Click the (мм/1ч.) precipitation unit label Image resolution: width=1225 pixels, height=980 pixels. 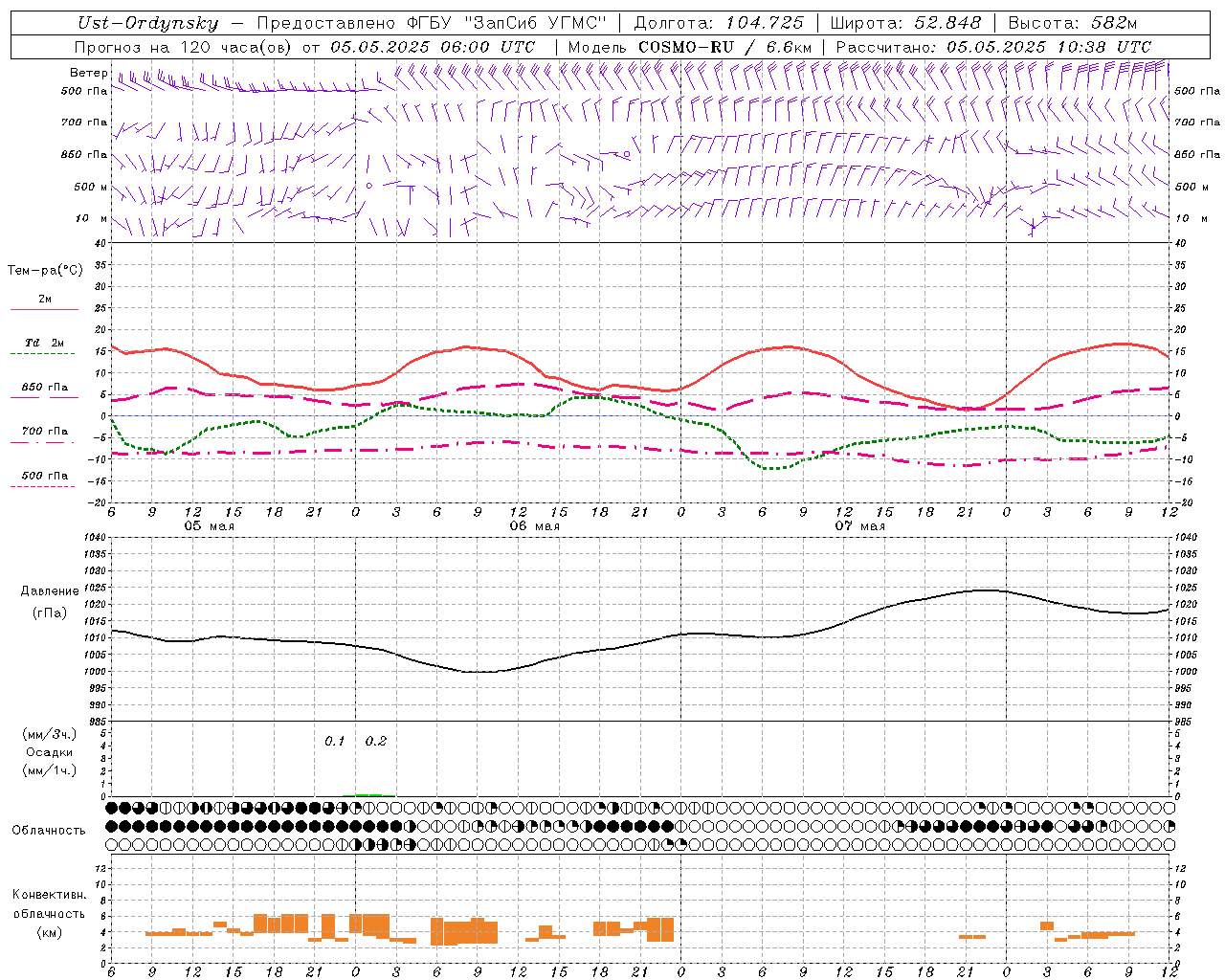50,770
